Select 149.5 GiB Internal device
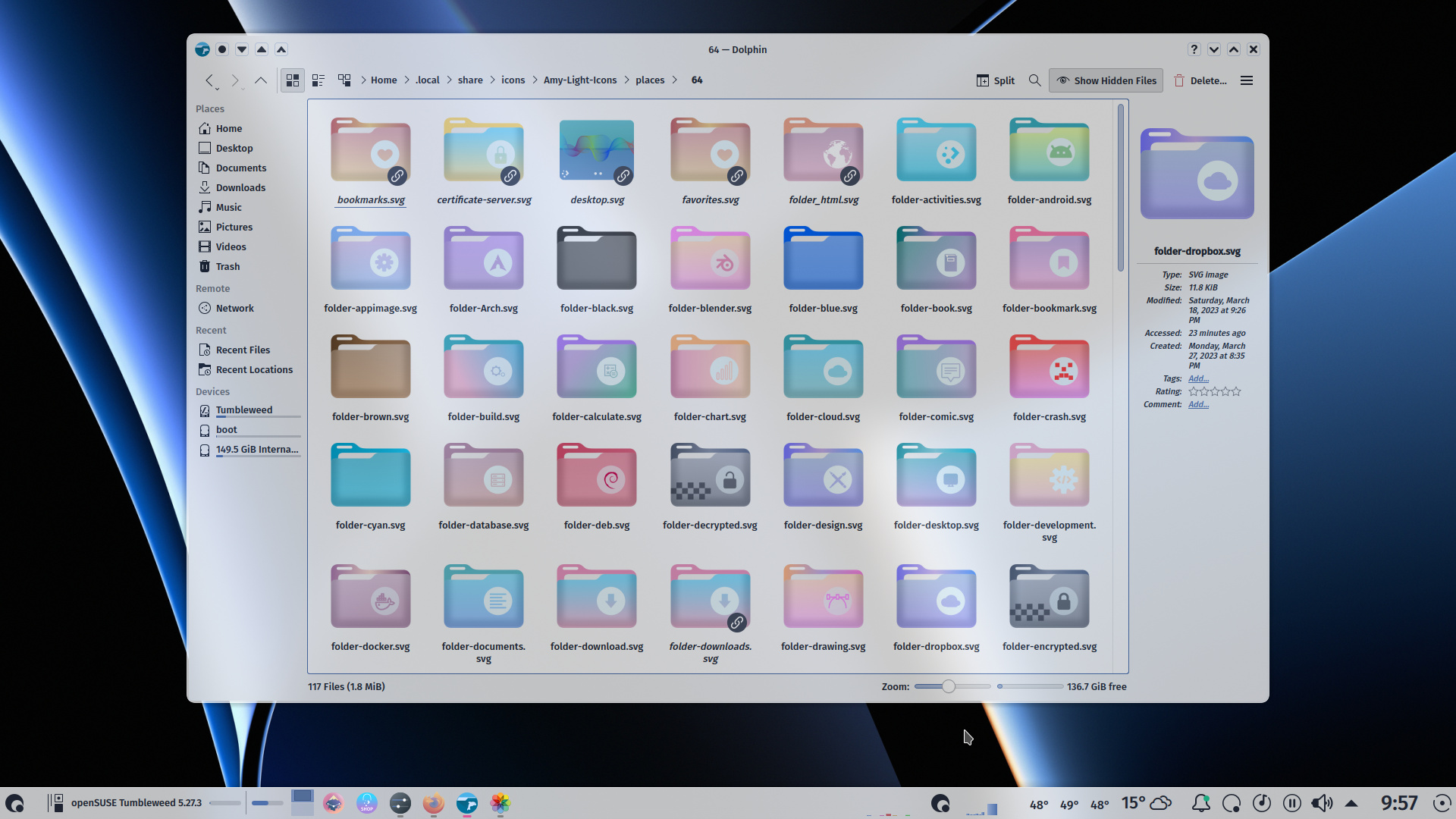 tap(248, 450)
